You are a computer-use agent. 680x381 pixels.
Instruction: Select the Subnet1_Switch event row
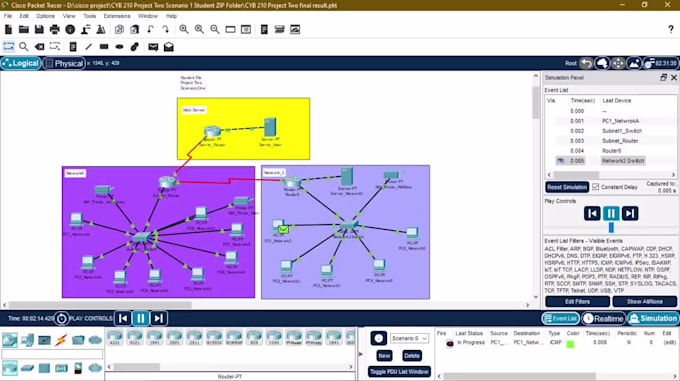click(611, 131)
